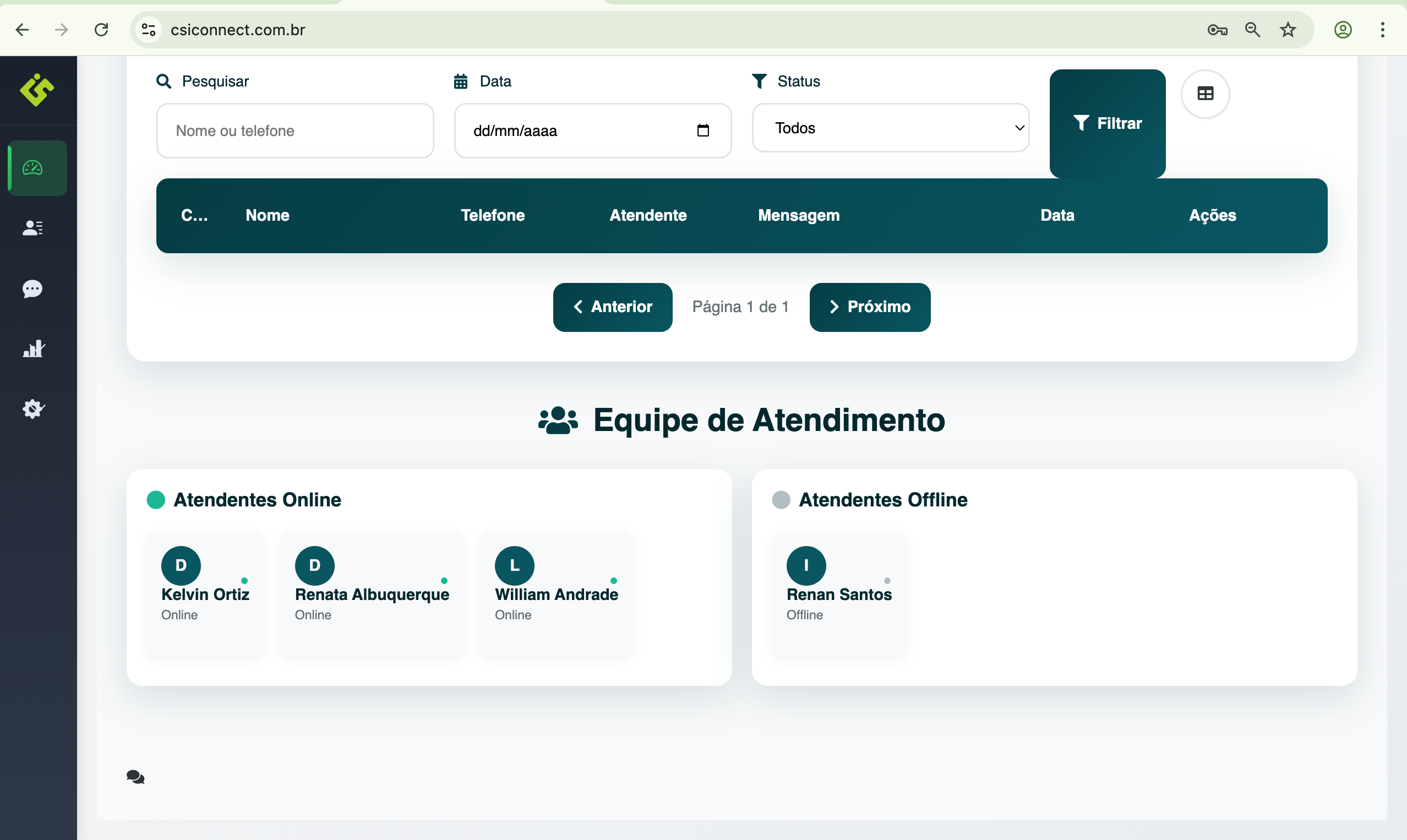Open settings with the gear icon
Image resolution: width=1407 pixels, height=840 pixels.
[x=32, y=408]
